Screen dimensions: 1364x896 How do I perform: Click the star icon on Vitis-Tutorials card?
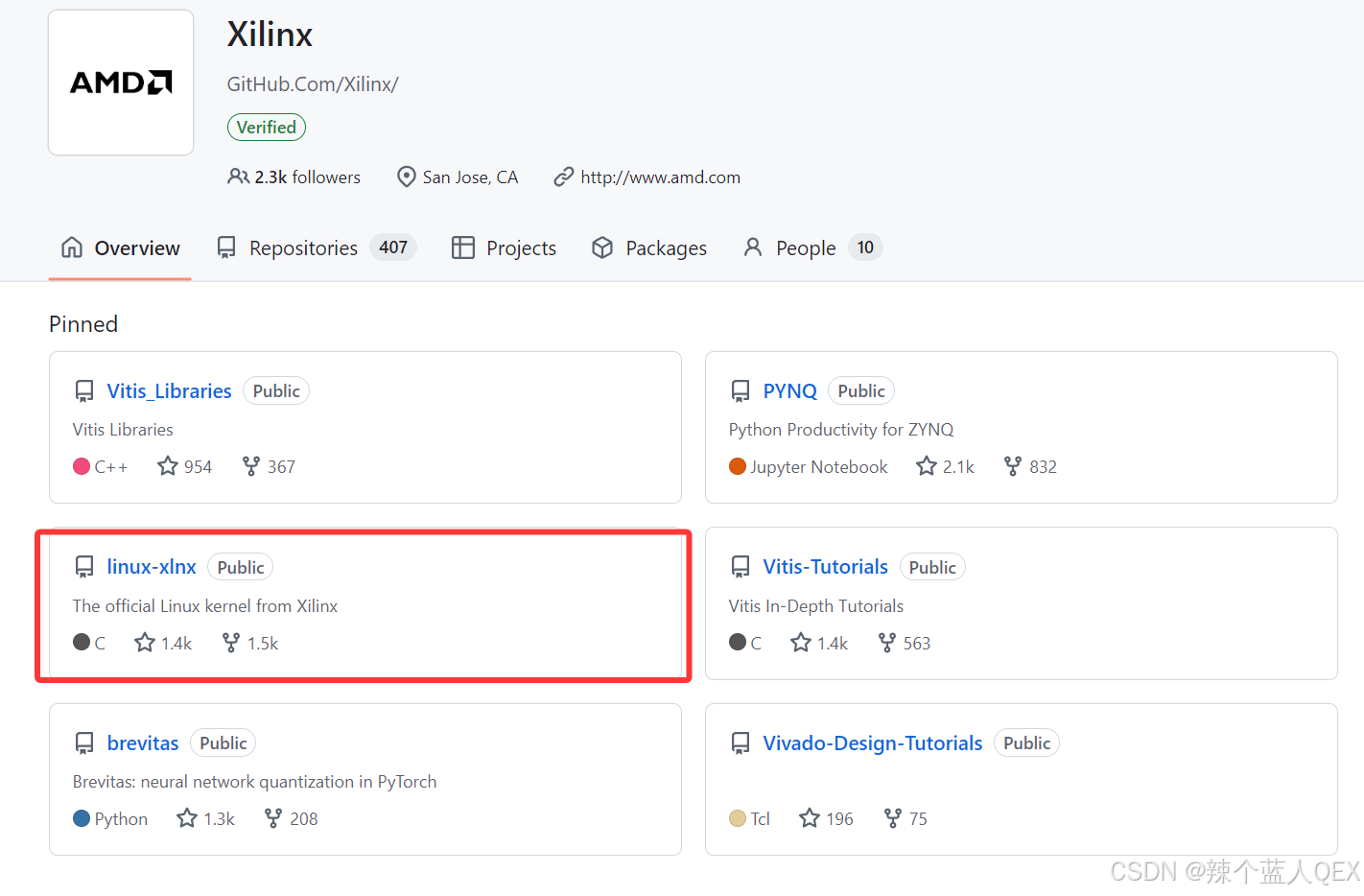pos(801,643)
